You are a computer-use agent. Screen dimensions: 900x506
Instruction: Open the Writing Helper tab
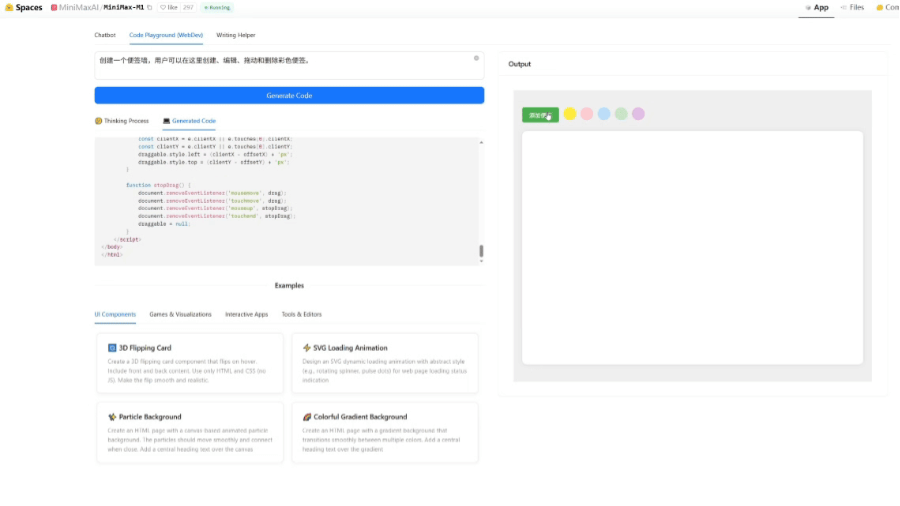(x=236, y=35)
